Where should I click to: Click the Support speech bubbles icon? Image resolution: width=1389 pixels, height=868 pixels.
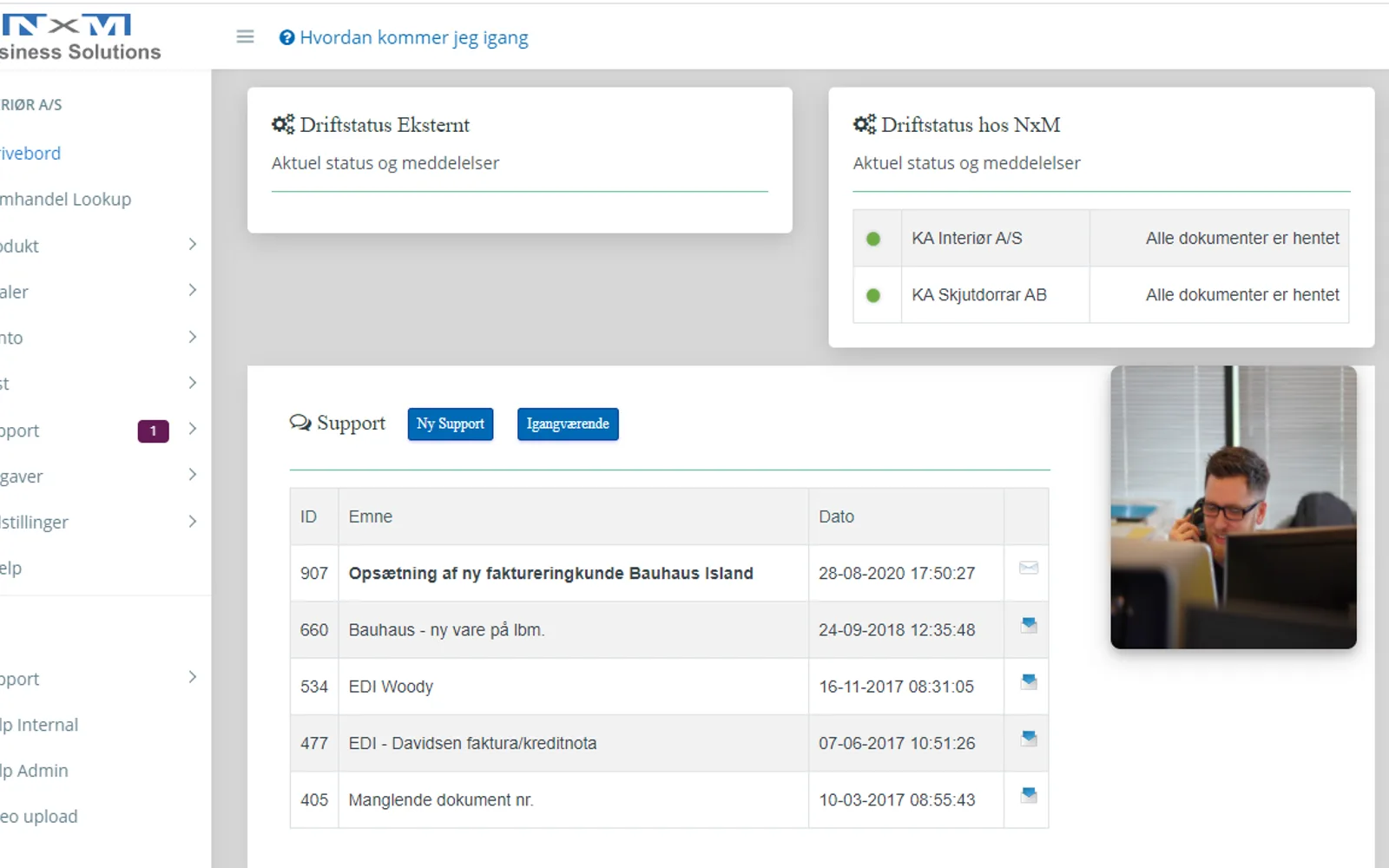(300, 423)
